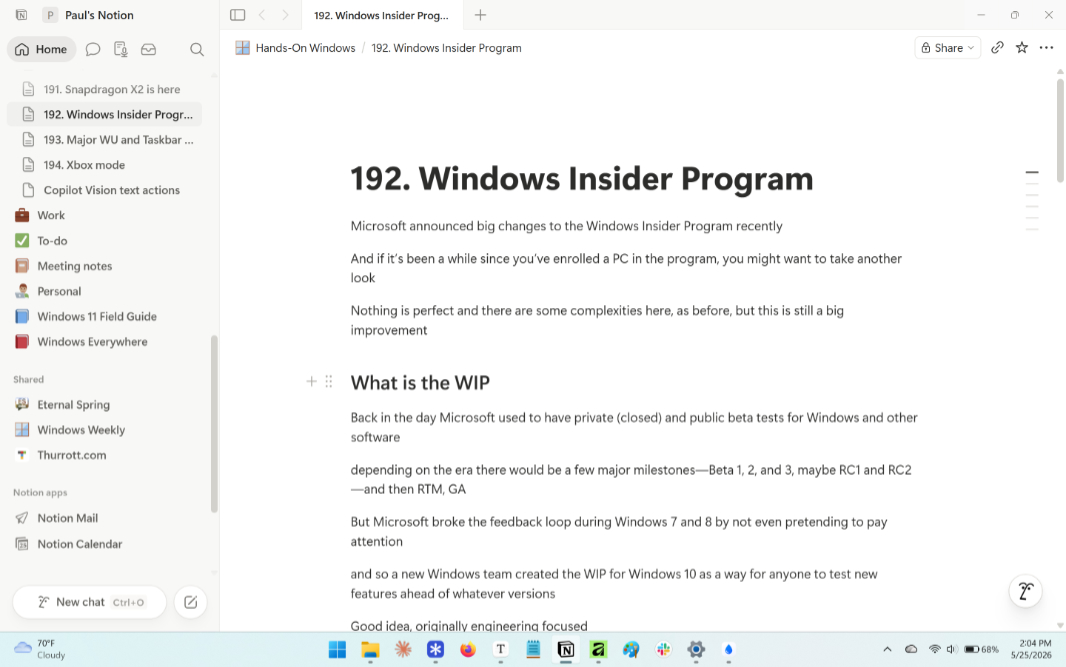
Task: Open the Inbox tray icon
Action: [148, 49]
